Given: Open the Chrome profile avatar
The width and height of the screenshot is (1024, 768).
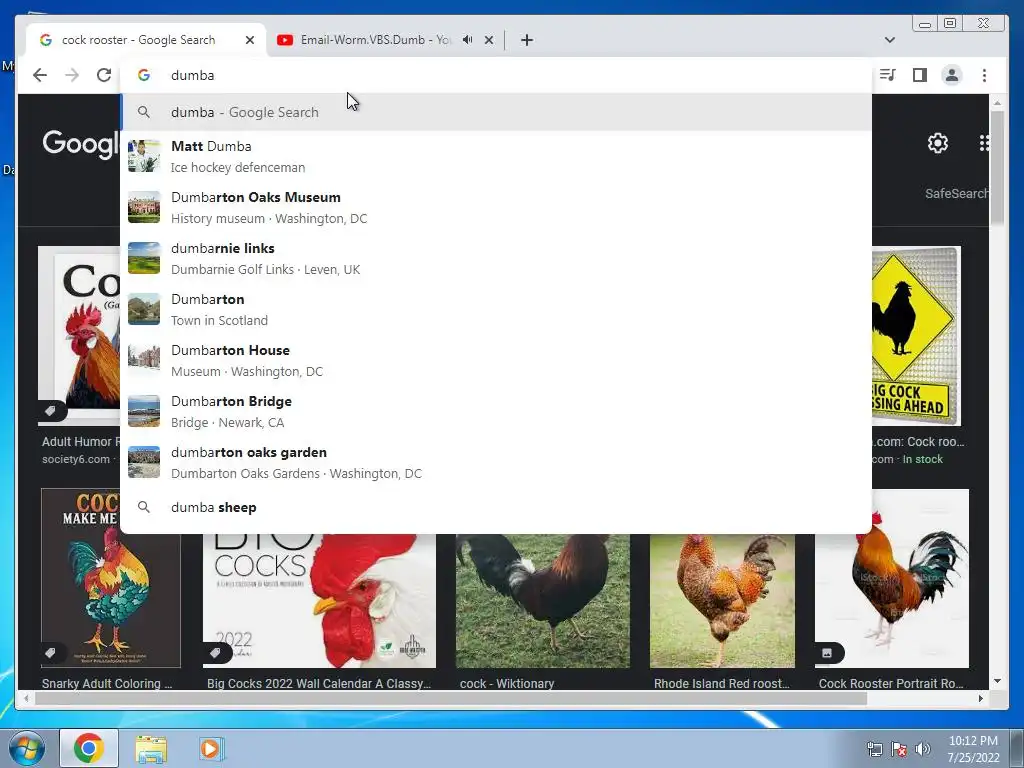Looking at the screenshot, I should click(x=952, y=75).
